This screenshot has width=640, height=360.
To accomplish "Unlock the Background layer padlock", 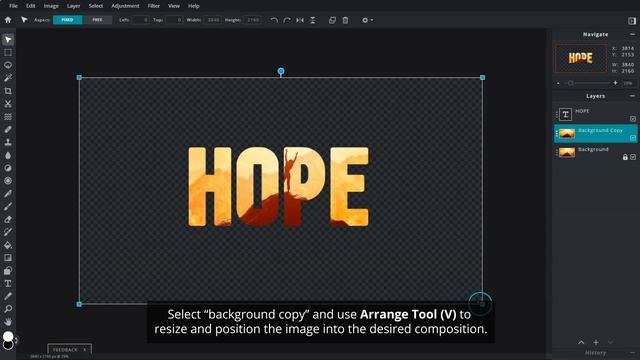I will [625, 157].
